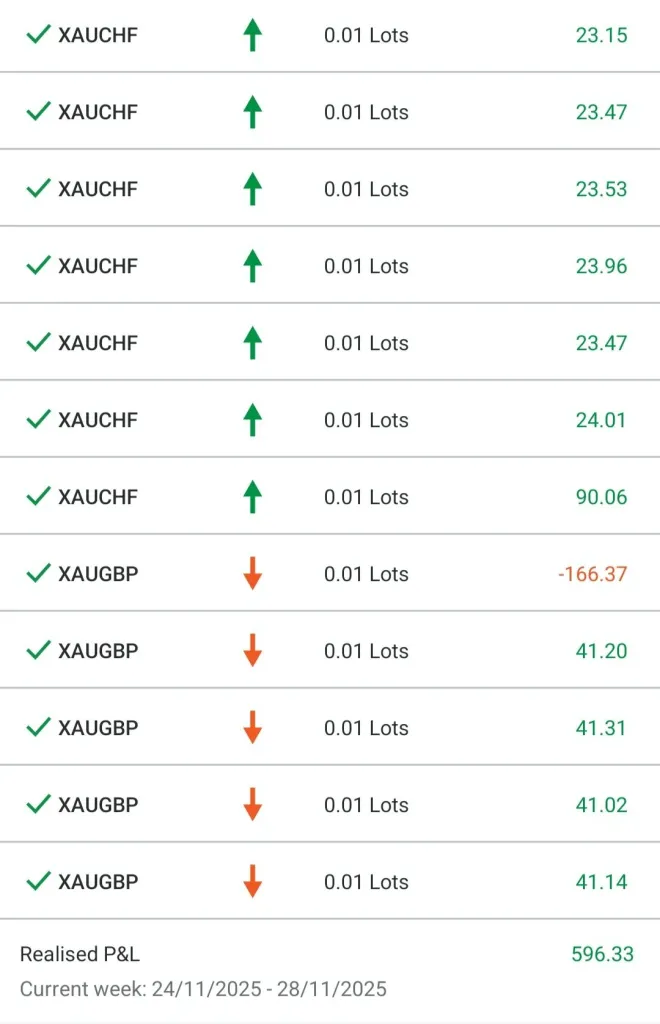Click the XAUCHF symbol in the 24.01 row
This screenshot has width=660, height=1024.
[x=98, y=420]
